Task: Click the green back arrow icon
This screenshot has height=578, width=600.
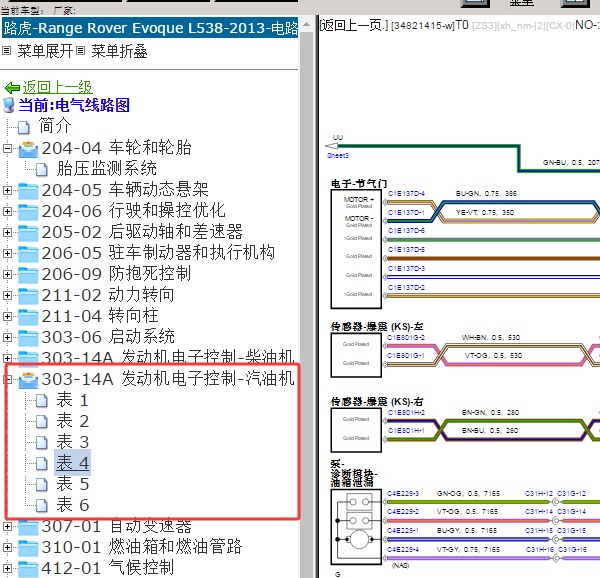Action: pos(12,88)
